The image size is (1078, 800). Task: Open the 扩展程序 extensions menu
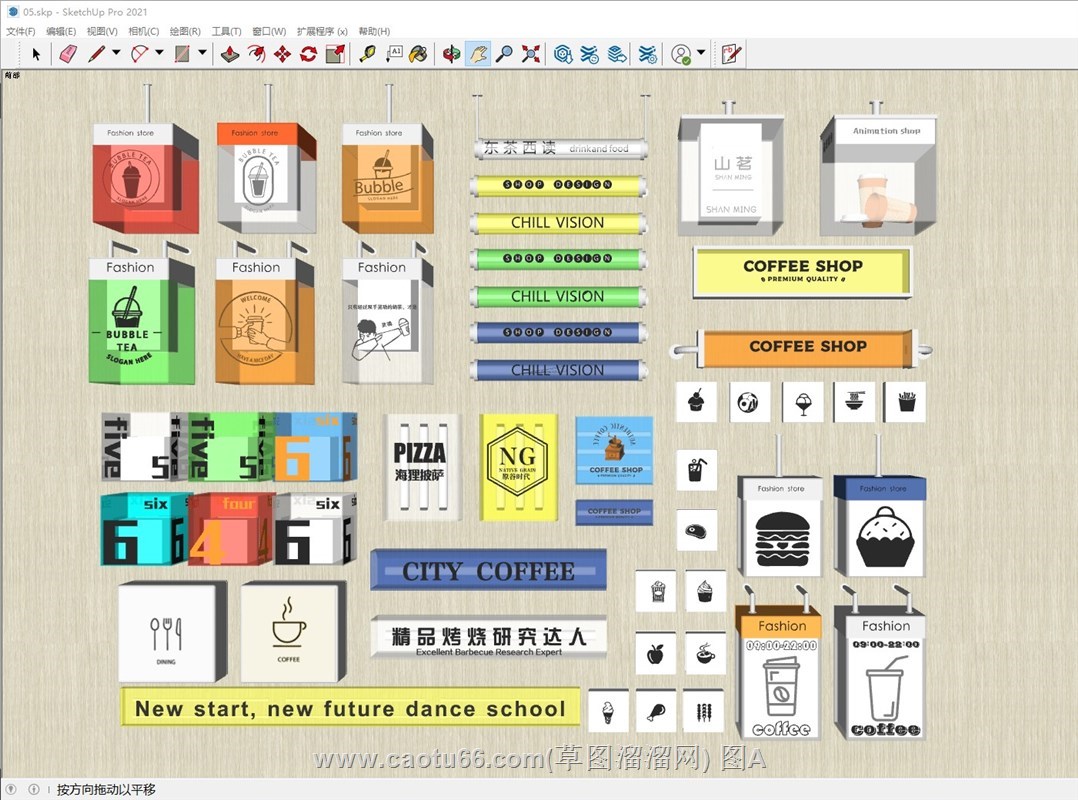[322, 32]
